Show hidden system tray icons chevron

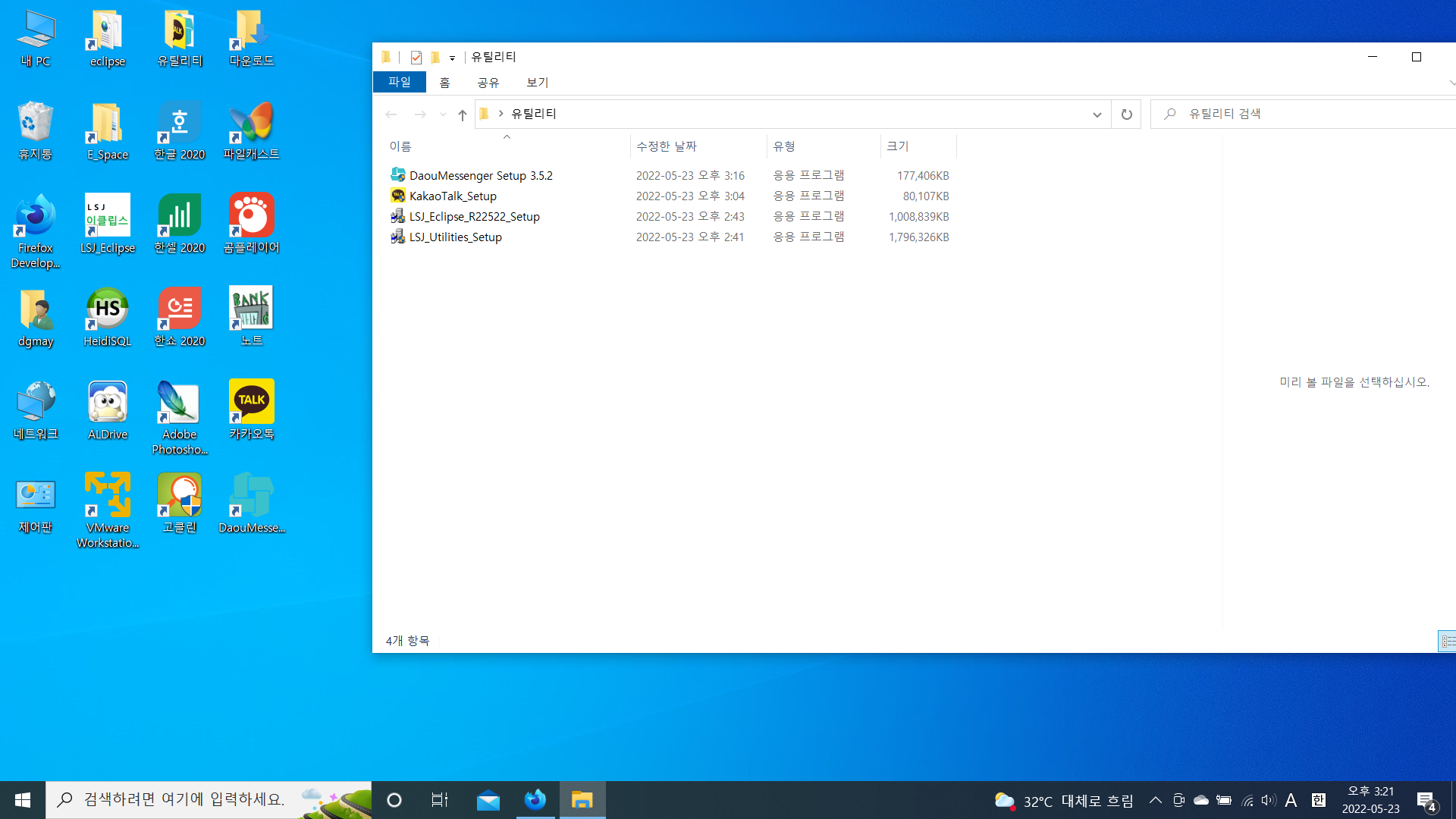[1155, 800]
